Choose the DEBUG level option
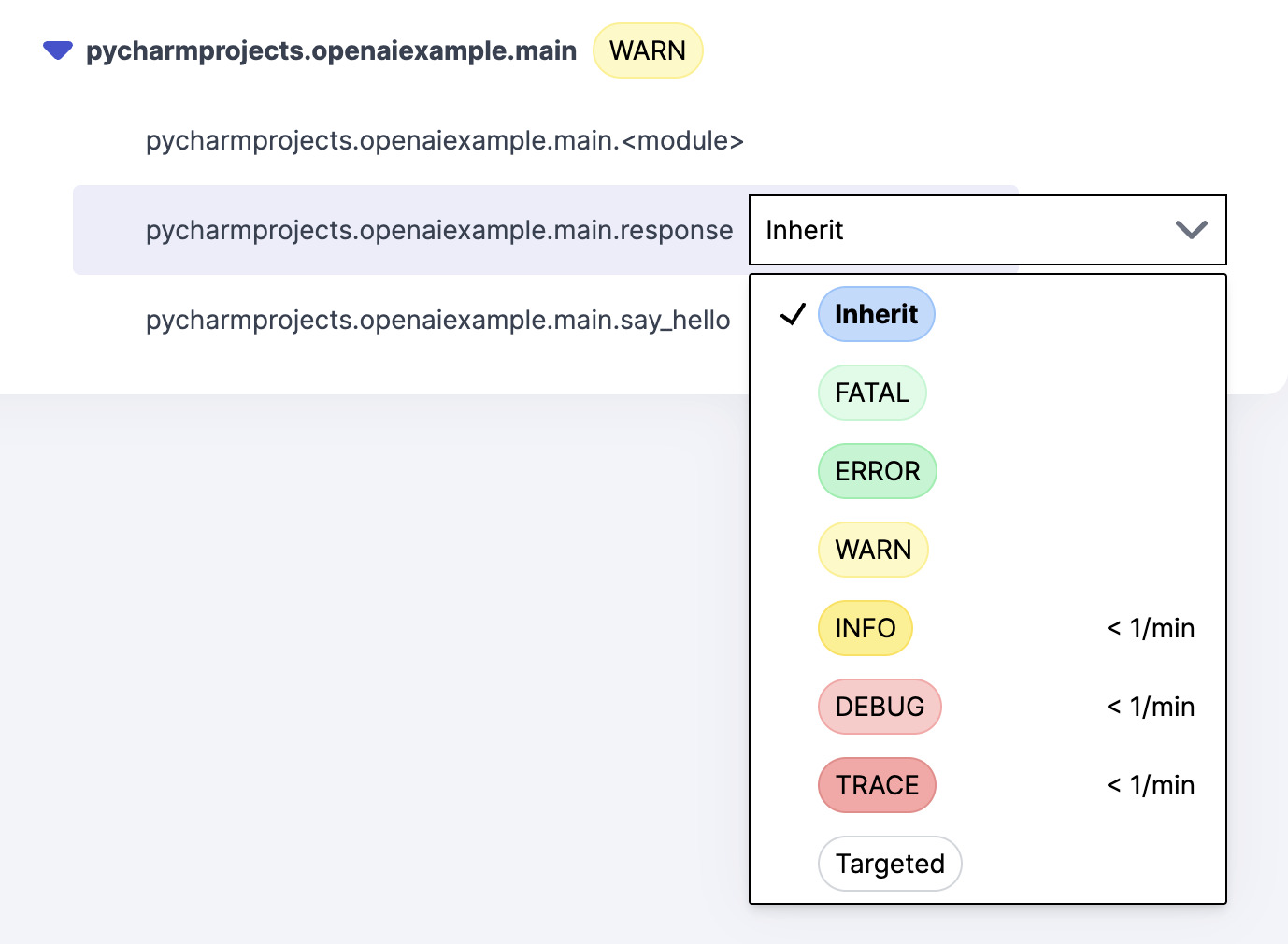The width and height of the screenshot is (1288, 944). click(x=879, y=707)
